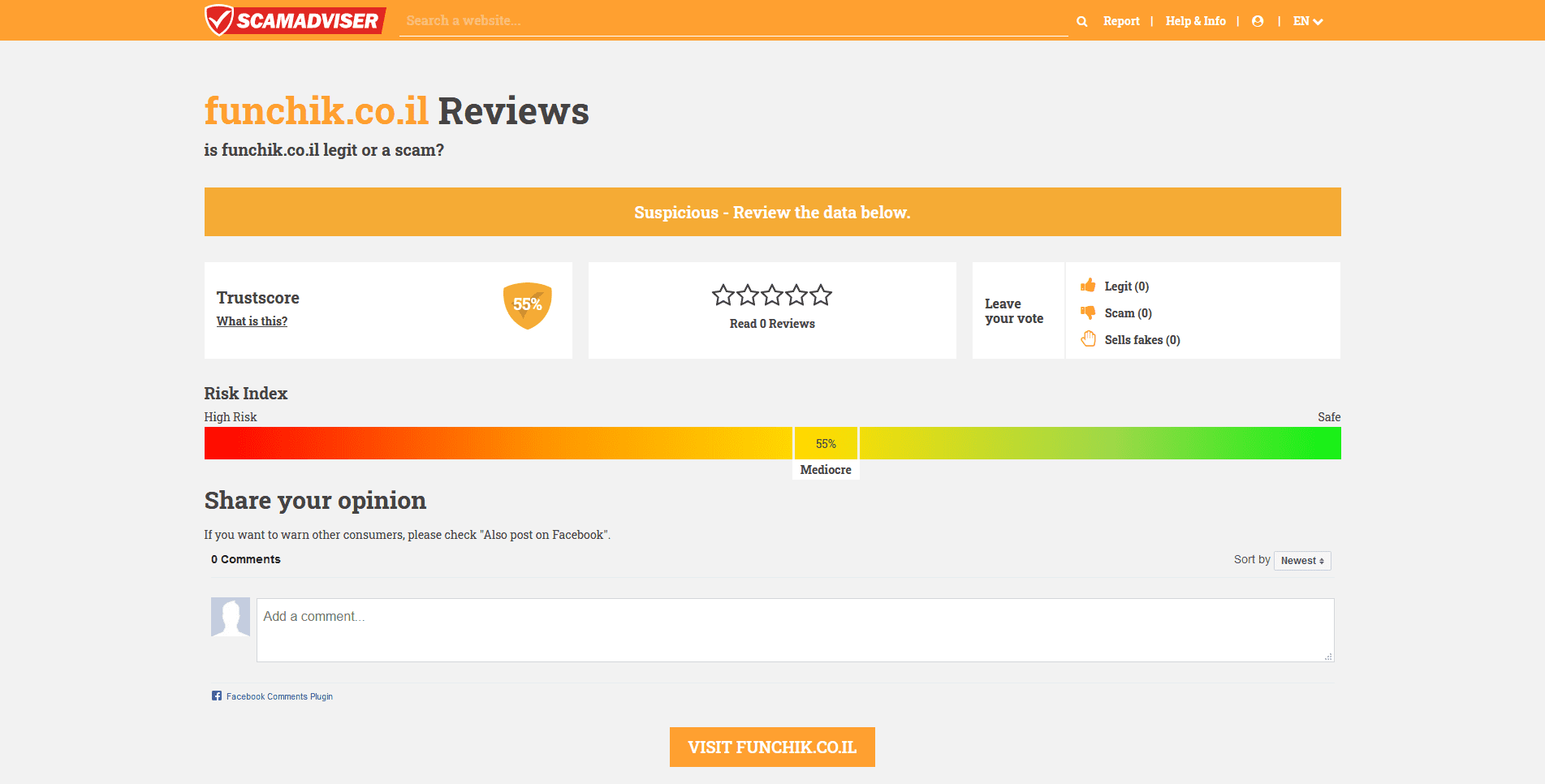Viewport: 1545px width, 784px height.
Task: Open the Help & Info menu
Action: point(1196,21)
